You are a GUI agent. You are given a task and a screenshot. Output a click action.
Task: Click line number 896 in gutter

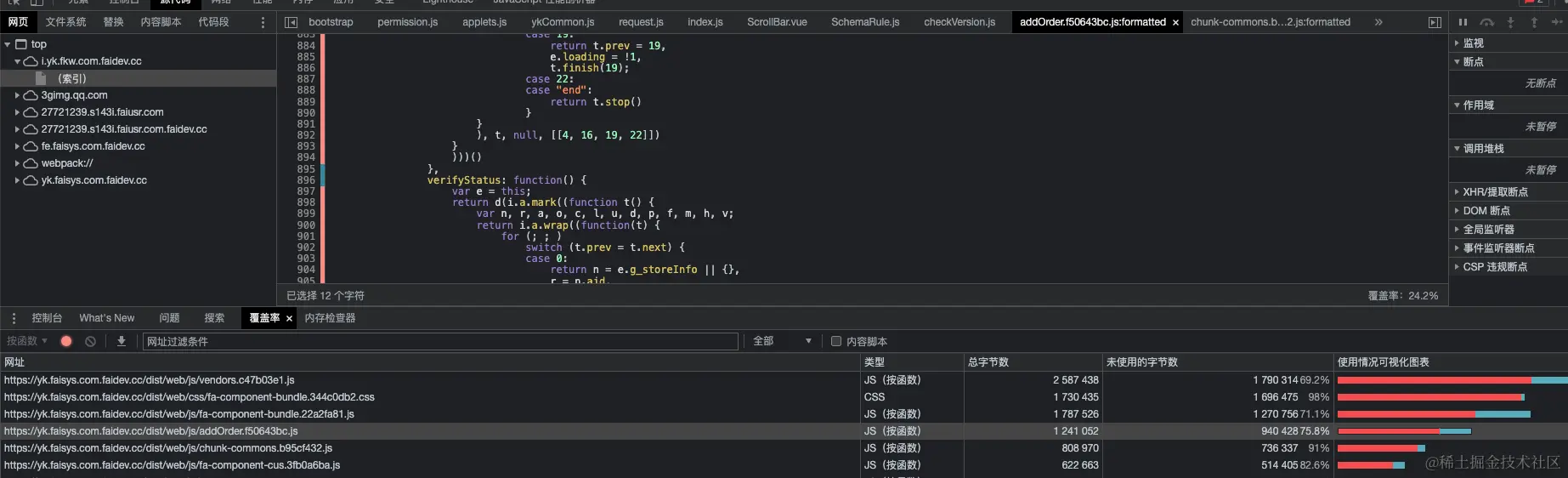pos(306,180)
